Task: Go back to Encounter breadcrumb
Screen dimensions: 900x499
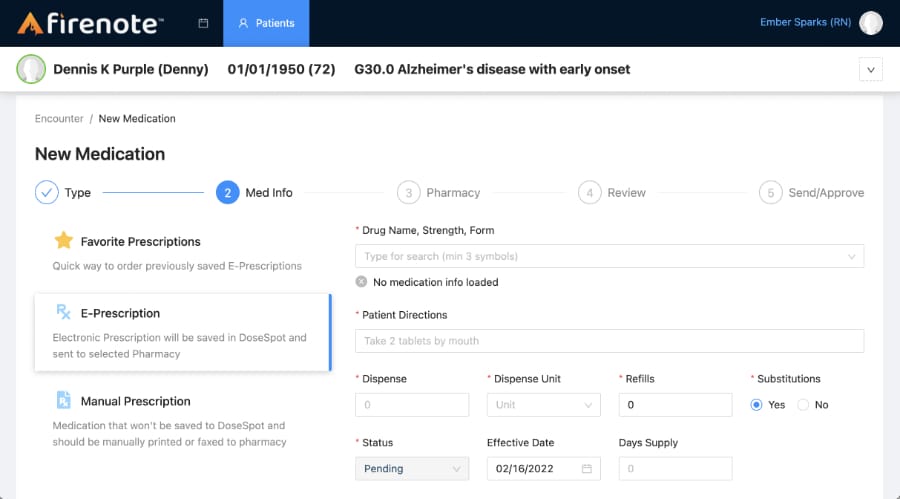Action: point(59,118)
